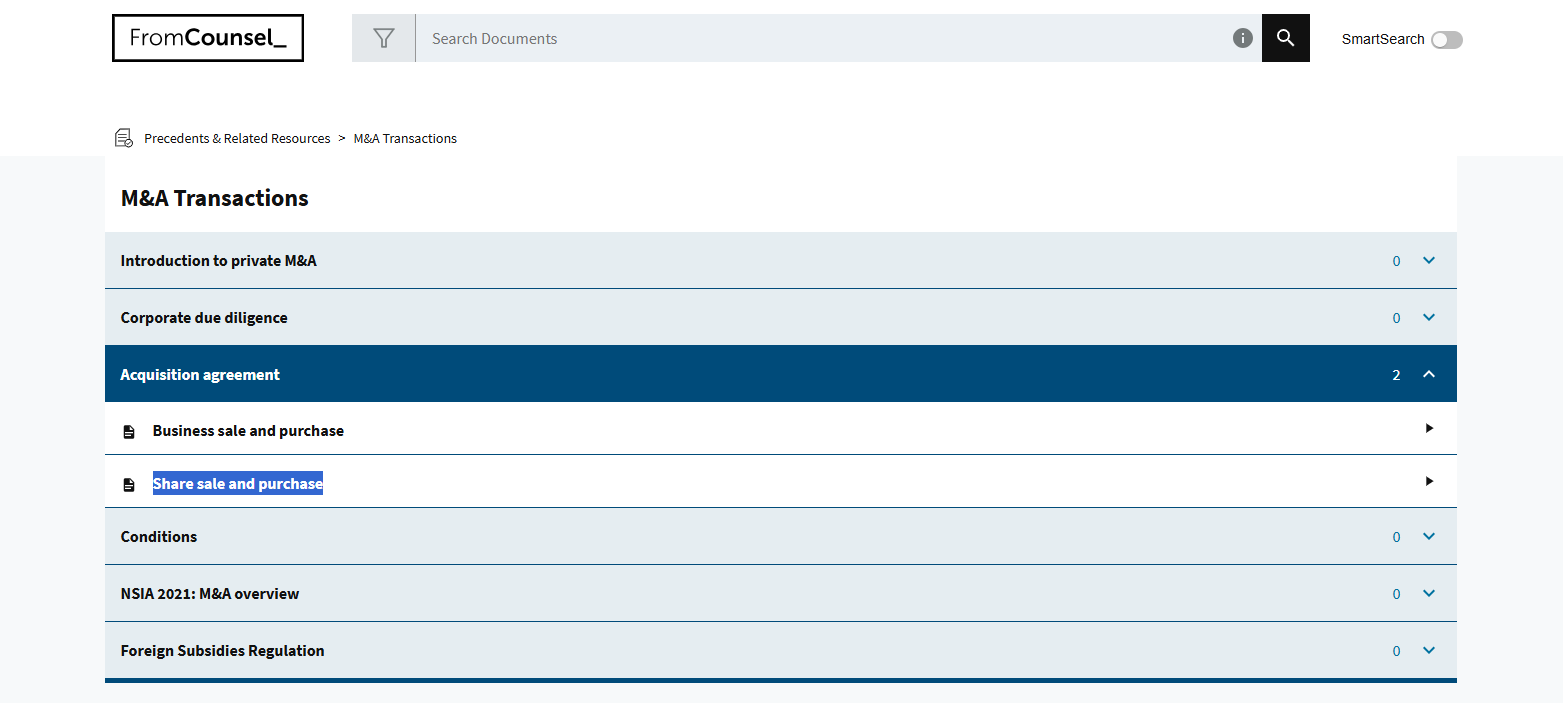This screenshot has height=703, width=1563.
Task: Go to Precedents & Related Resources breadcrumb
Action: pyautogui.click(x=237, y=139)
